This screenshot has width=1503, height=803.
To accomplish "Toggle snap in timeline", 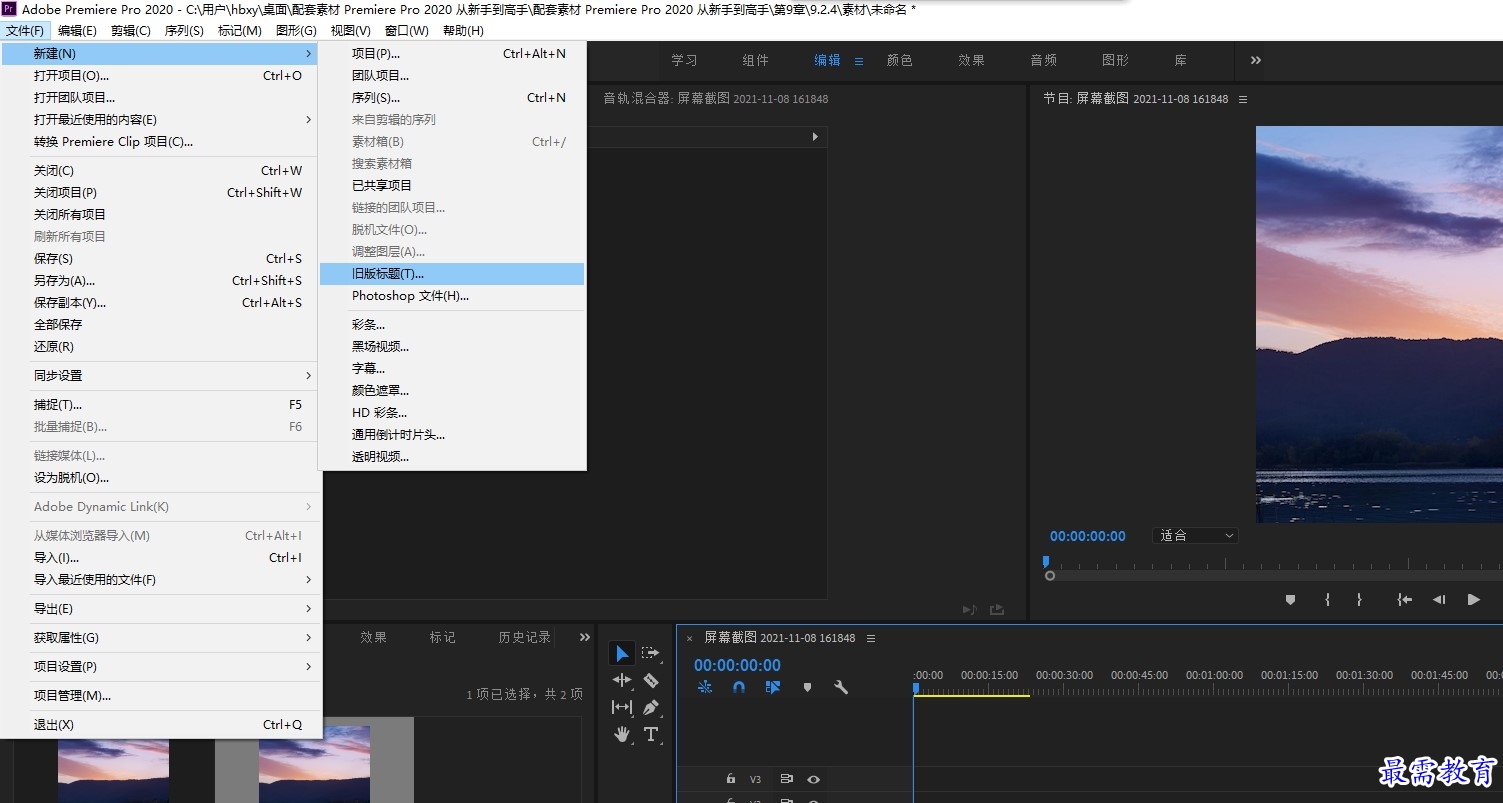I will [739, 687].
